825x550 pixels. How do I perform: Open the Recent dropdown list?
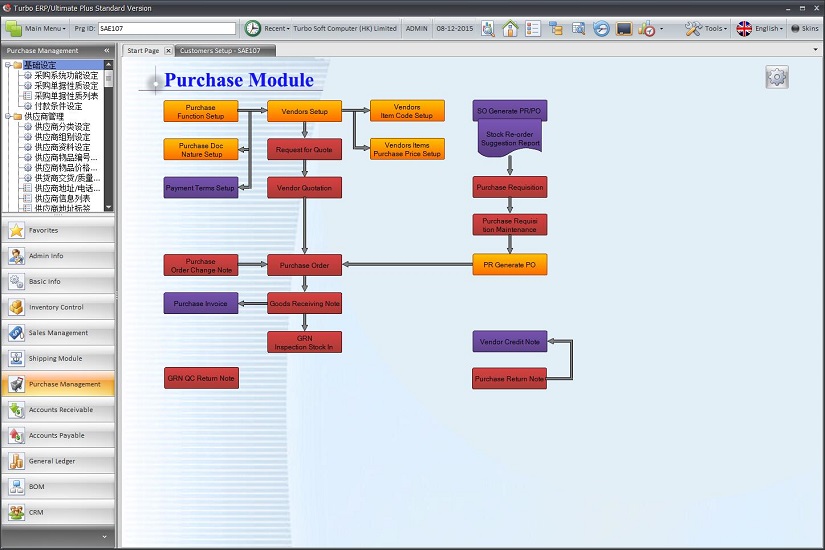tap(277, 28)
